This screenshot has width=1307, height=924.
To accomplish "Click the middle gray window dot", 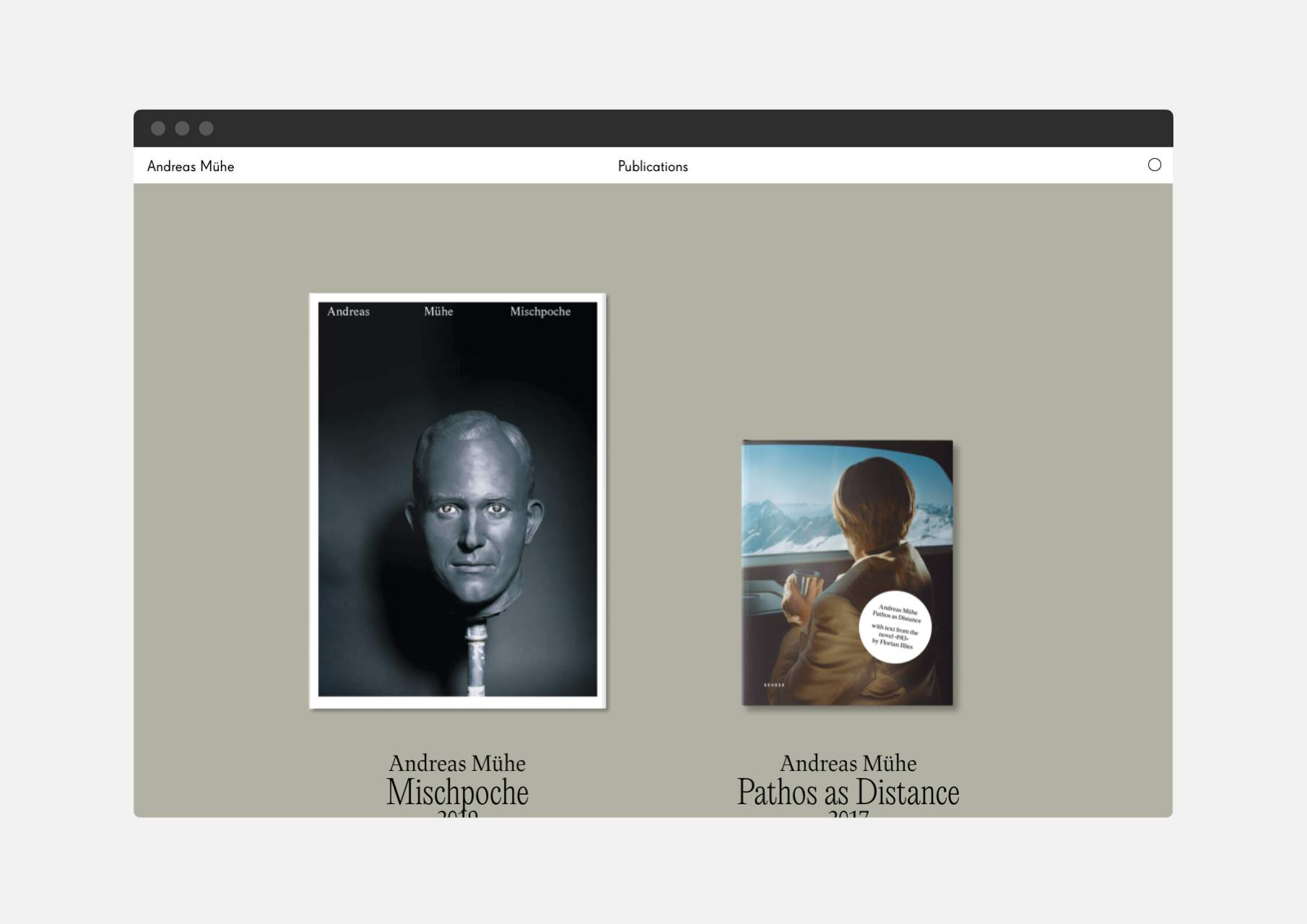I will [182, 128].
